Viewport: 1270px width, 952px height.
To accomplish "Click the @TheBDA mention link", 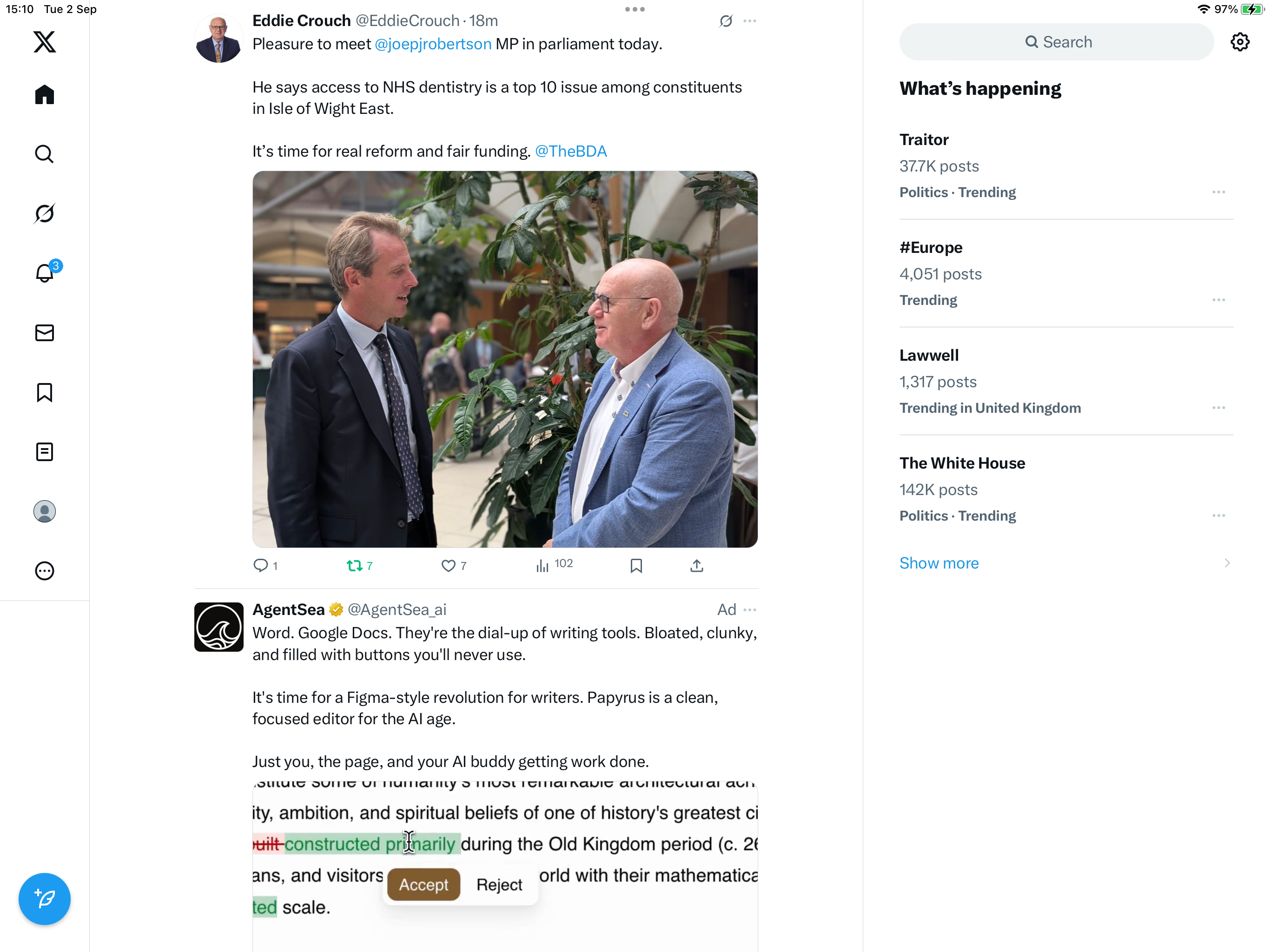I will [571, 152].
